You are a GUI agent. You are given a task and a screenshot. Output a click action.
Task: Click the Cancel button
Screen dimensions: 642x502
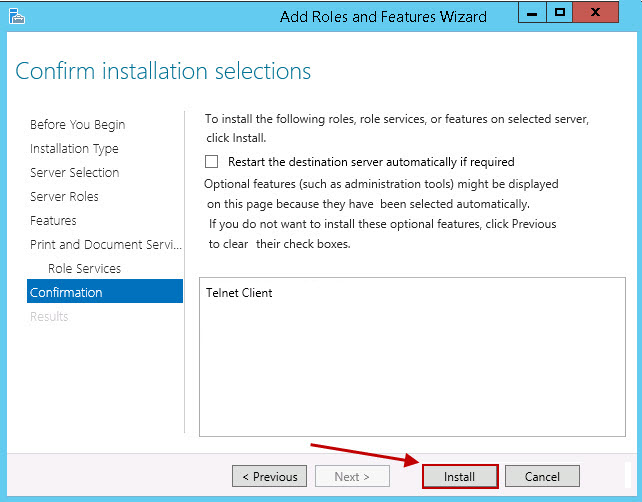pyautogui.click(x=542, y=477)
